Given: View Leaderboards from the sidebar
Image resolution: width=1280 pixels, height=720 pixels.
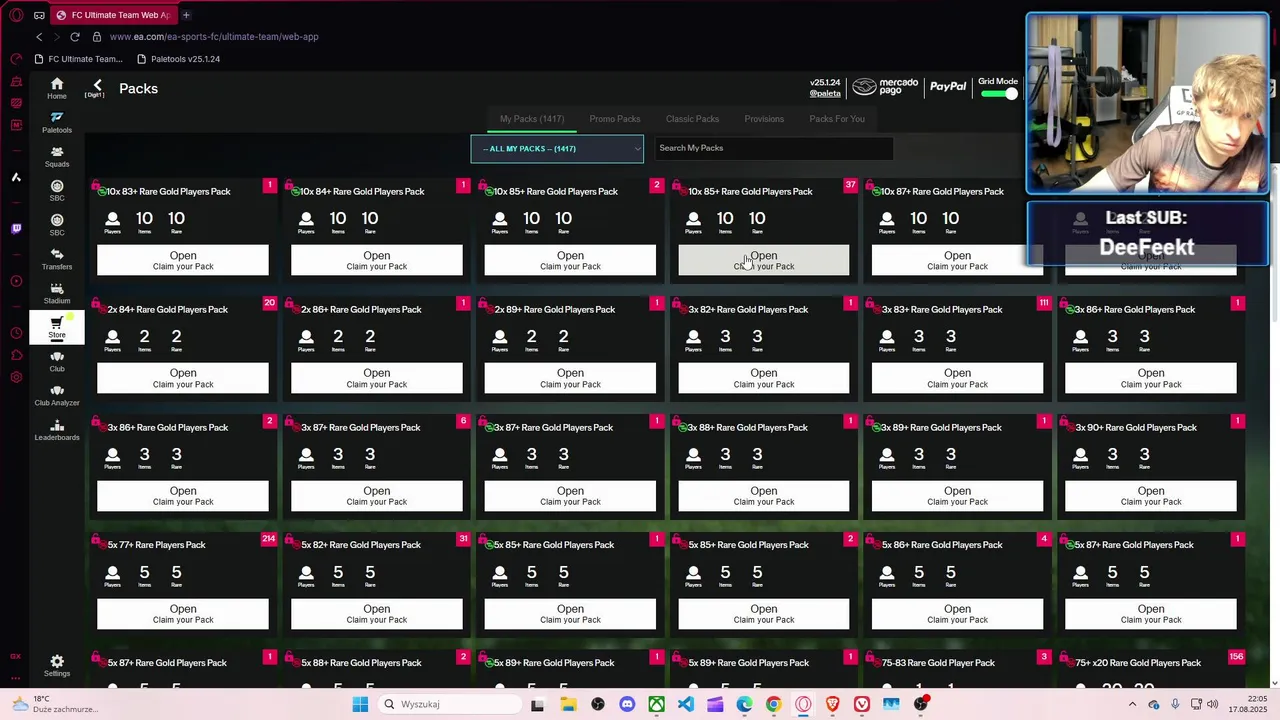Looking at the screenshot, I should [x=57, y=429].
